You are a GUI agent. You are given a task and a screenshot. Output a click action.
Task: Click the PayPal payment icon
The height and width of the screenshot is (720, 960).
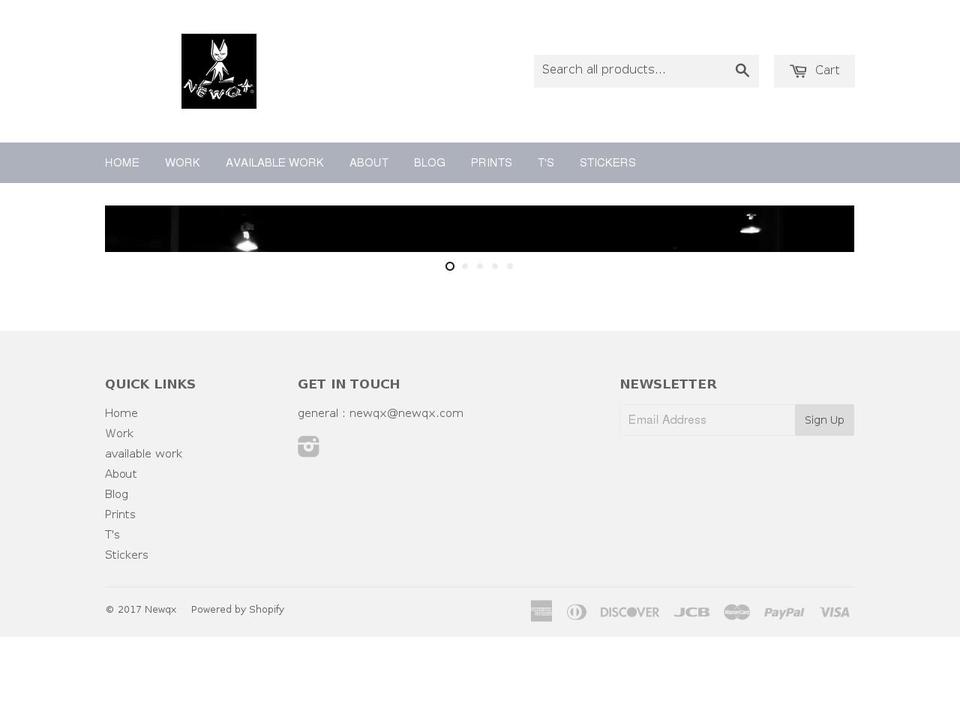[784, 612]
